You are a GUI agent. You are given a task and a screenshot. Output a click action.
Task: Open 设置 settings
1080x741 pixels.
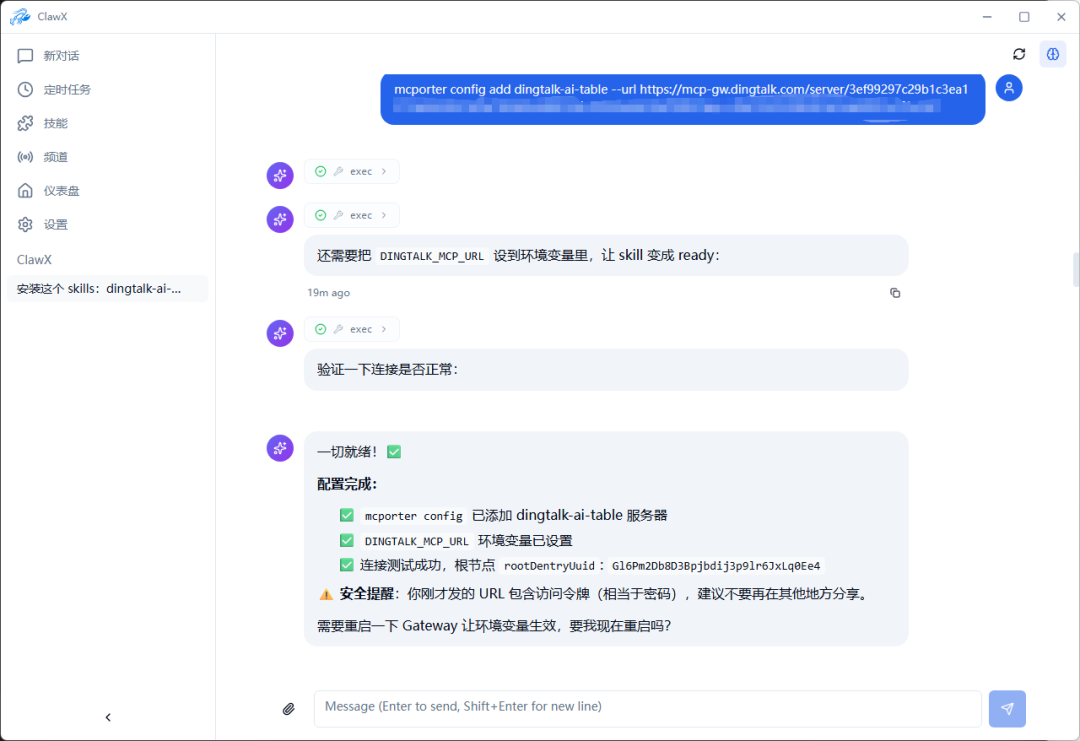[x=107, y=225]
